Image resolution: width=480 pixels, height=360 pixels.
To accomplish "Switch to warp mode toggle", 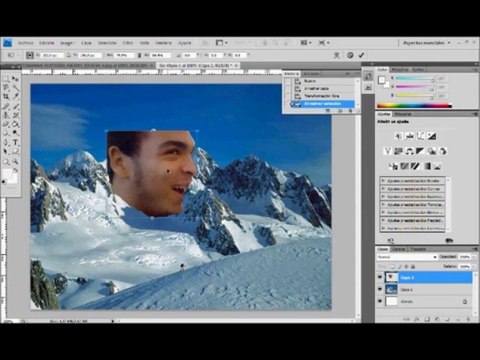I will click(337, 55).
